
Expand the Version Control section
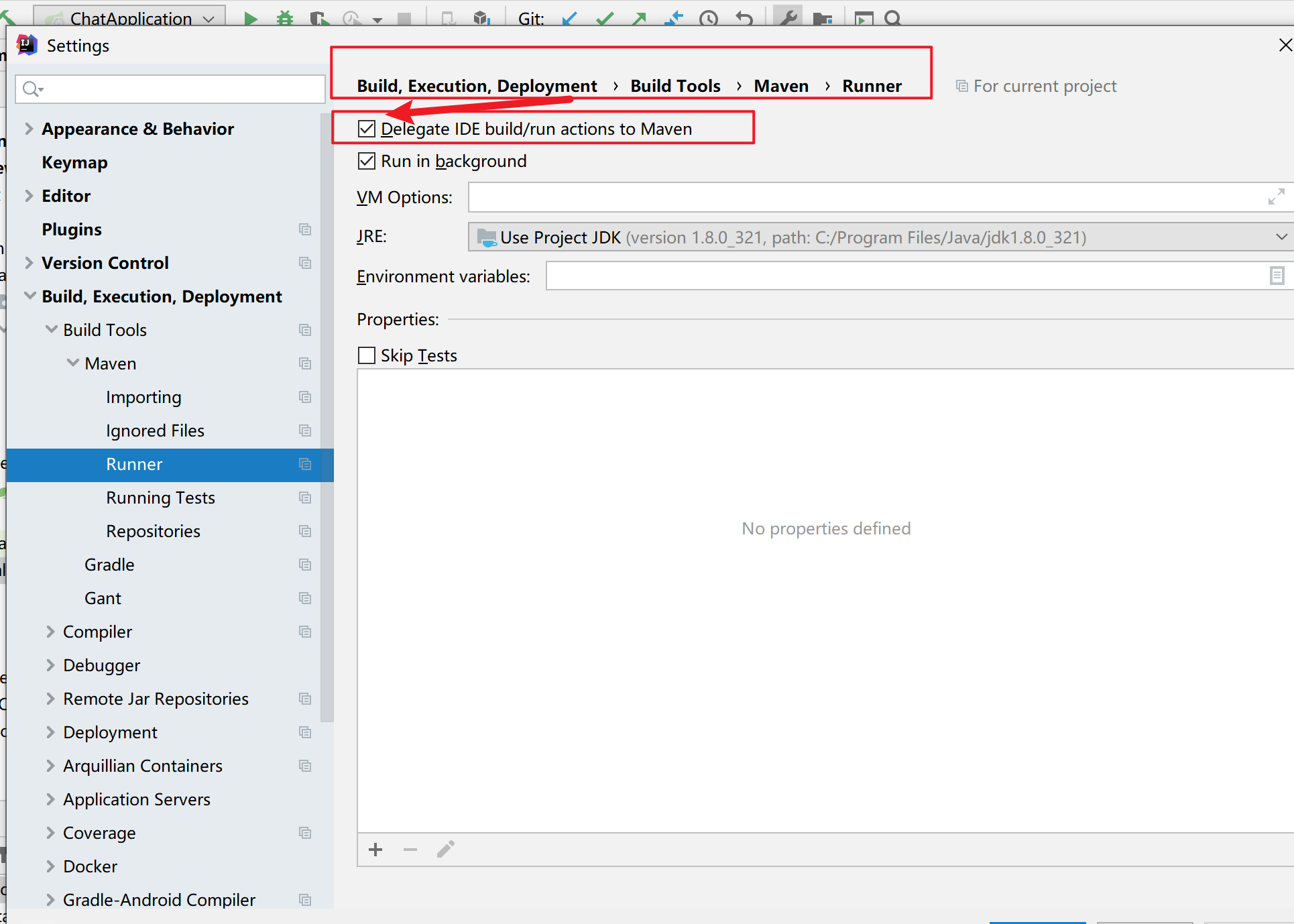tap(29, 263)
